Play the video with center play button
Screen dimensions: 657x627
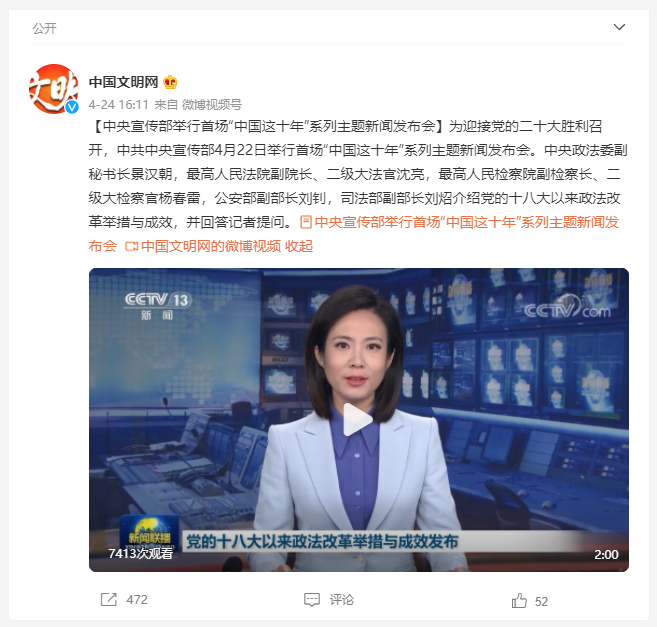tap(358, 420)
